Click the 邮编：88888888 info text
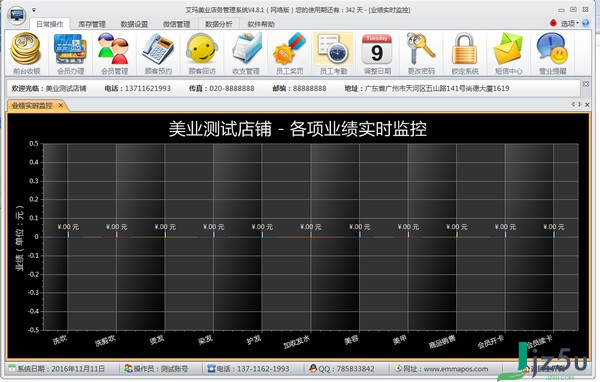 pos(300,88)
